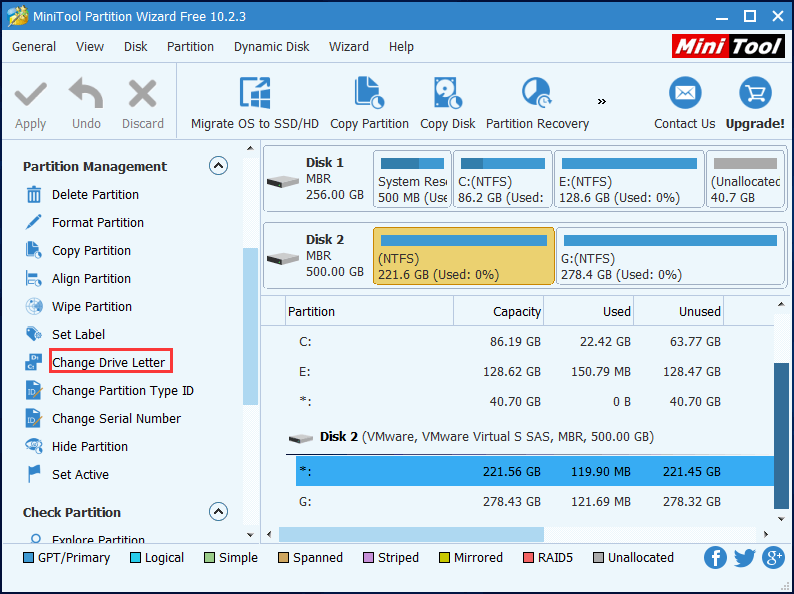Click the Wipe Partition icon

coord(34,306)
